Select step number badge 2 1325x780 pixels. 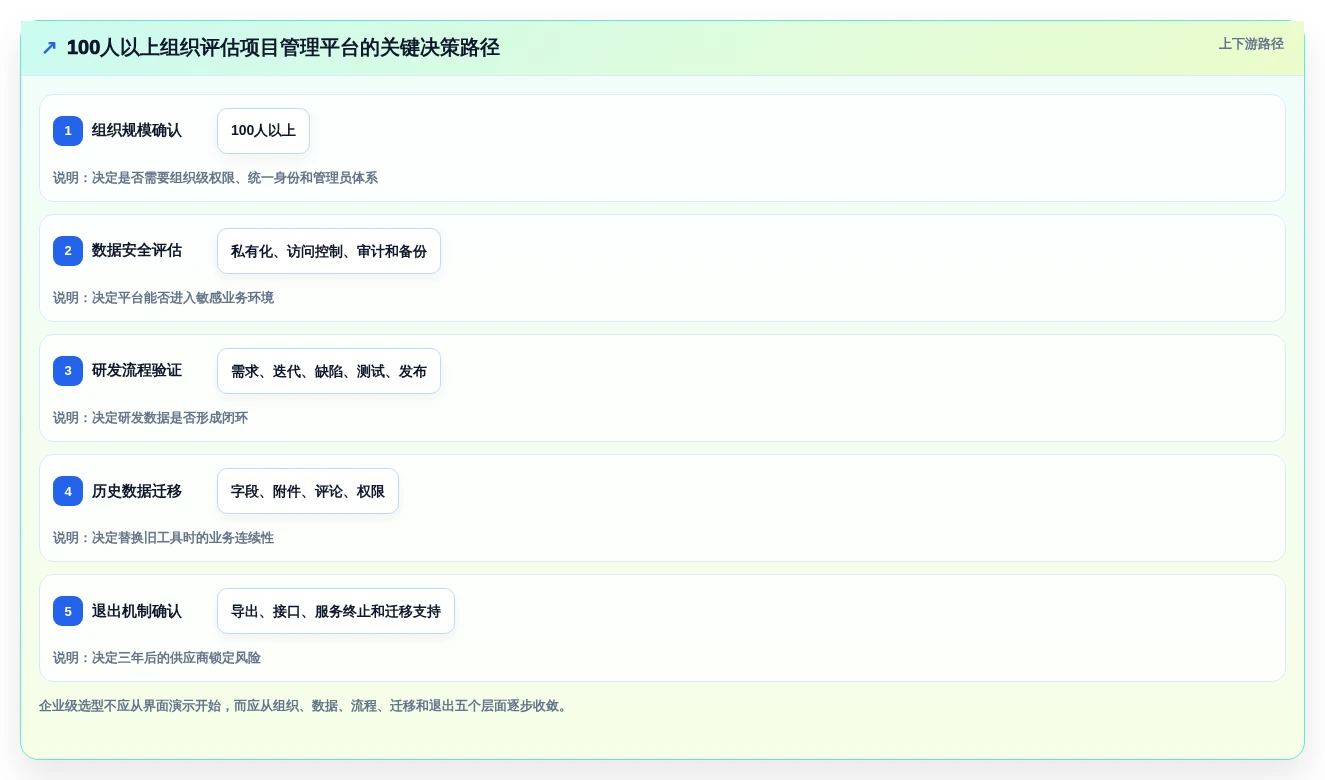68,251
